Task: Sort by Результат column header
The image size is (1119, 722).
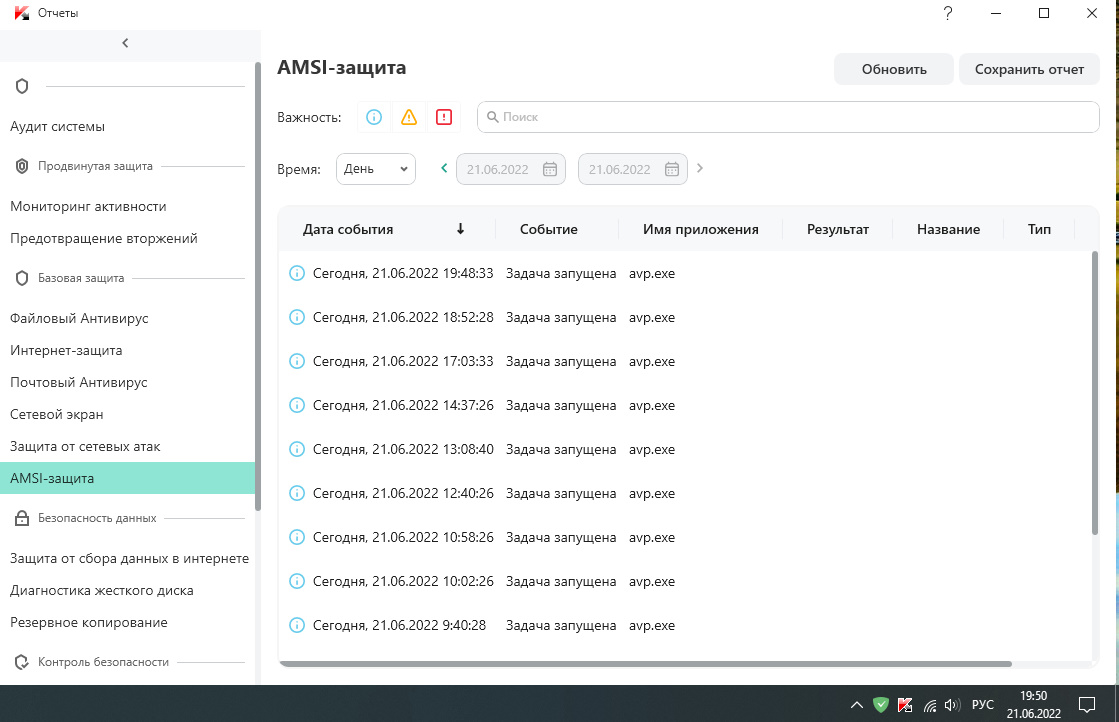Action: pyautogui.click(x=838, y=229)
